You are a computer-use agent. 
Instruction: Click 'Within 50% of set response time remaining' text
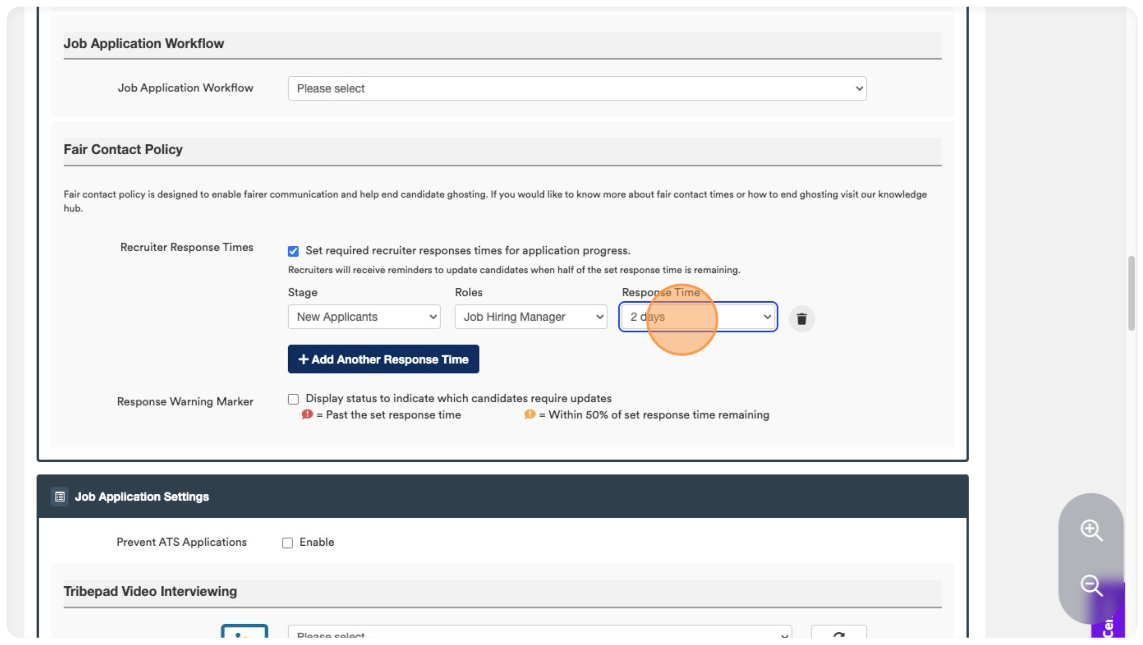tap(659, 415)
